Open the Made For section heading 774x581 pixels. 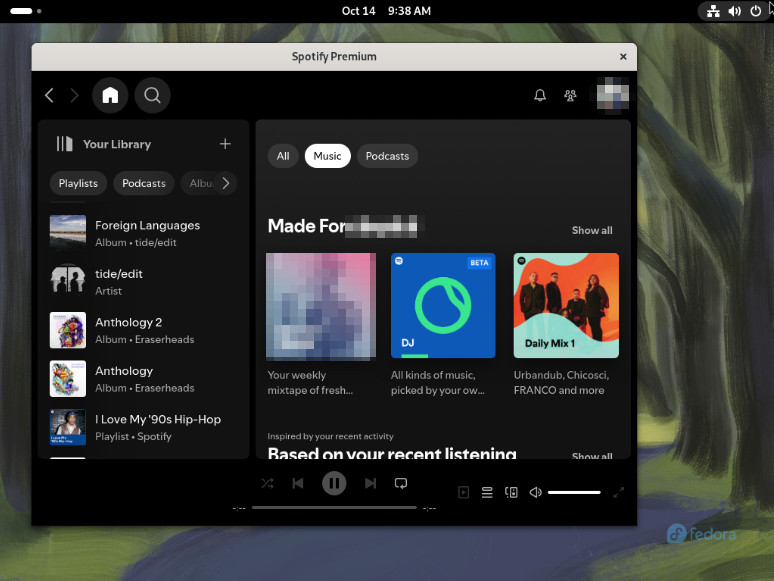click(x=342, y=226)
